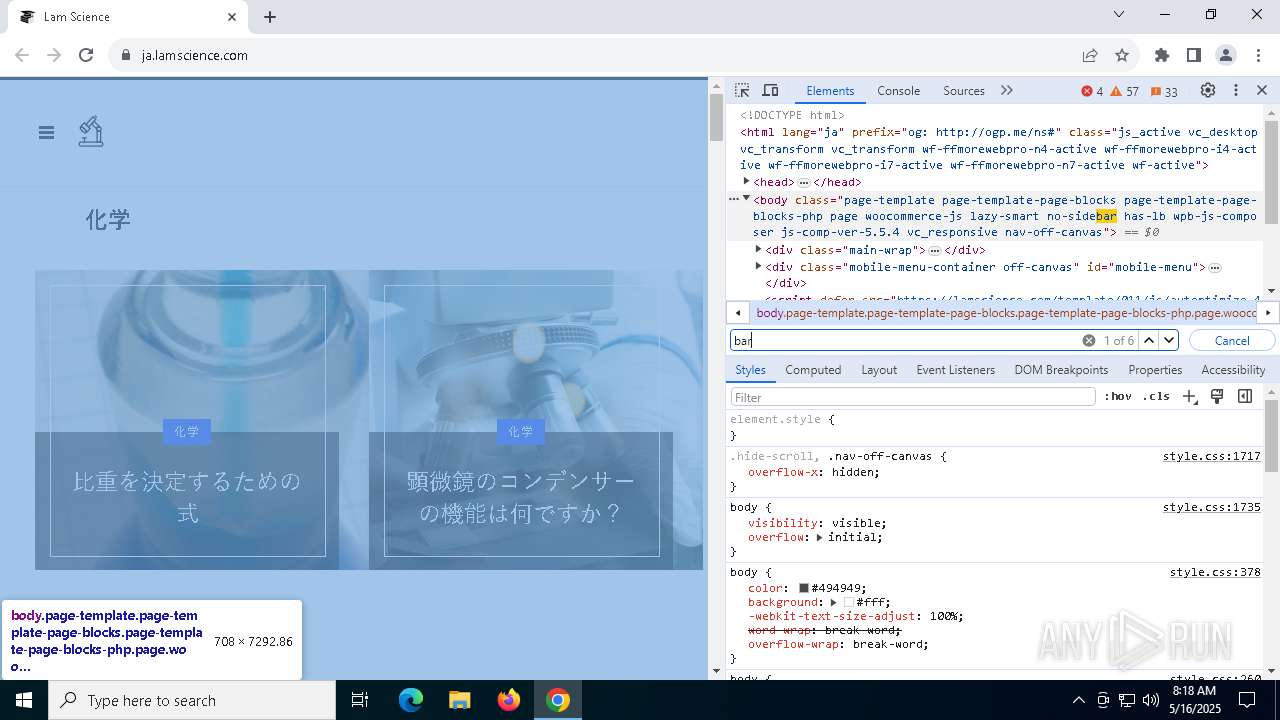
Task: Toggle computed styles sidebar icon
Action: click(x=1245, y=397)
